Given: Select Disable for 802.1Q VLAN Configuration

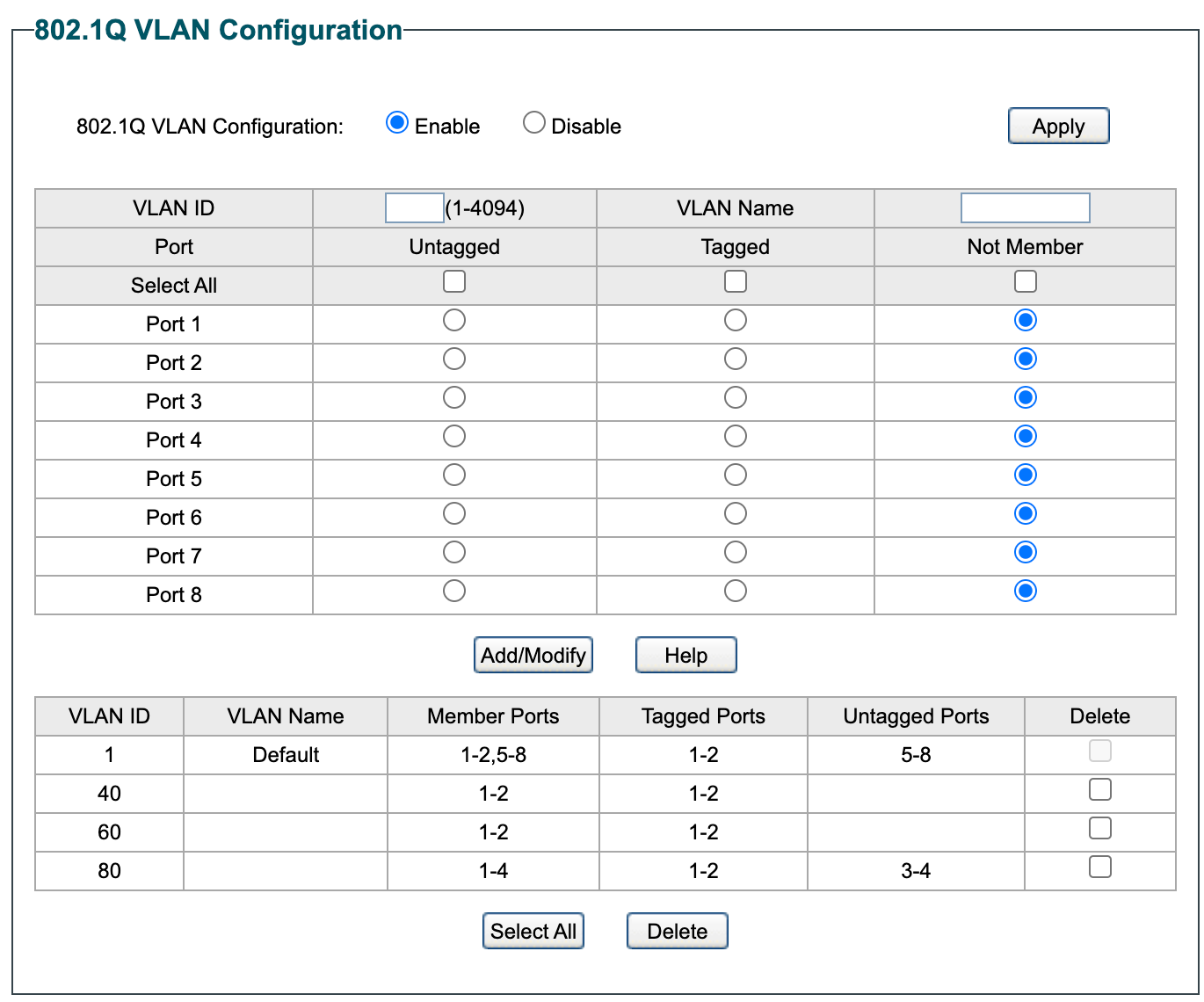Looking at the screenshot, I should (533, 123).
